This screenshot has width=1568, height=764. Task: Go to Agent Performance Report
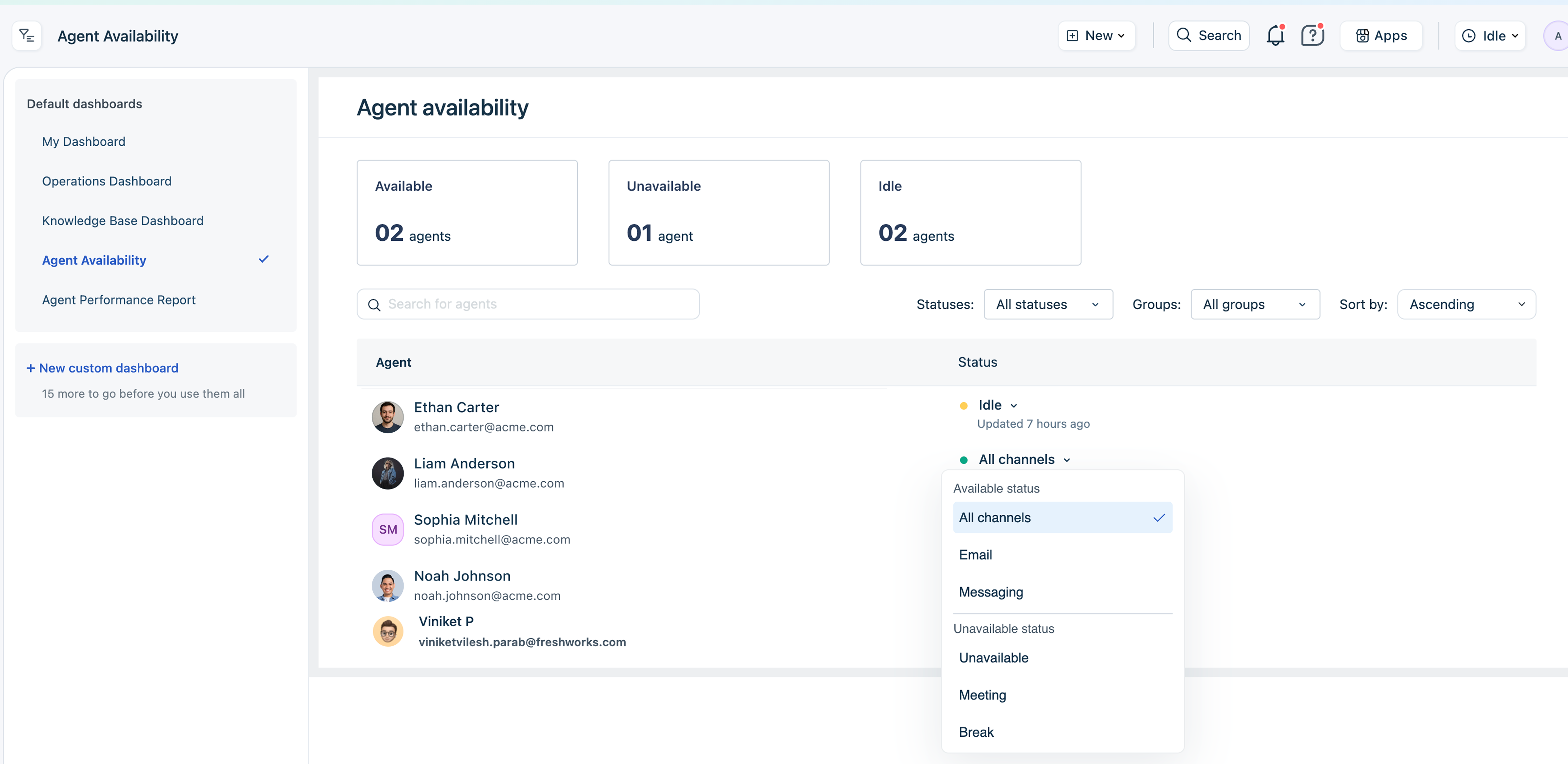[119, 299]
